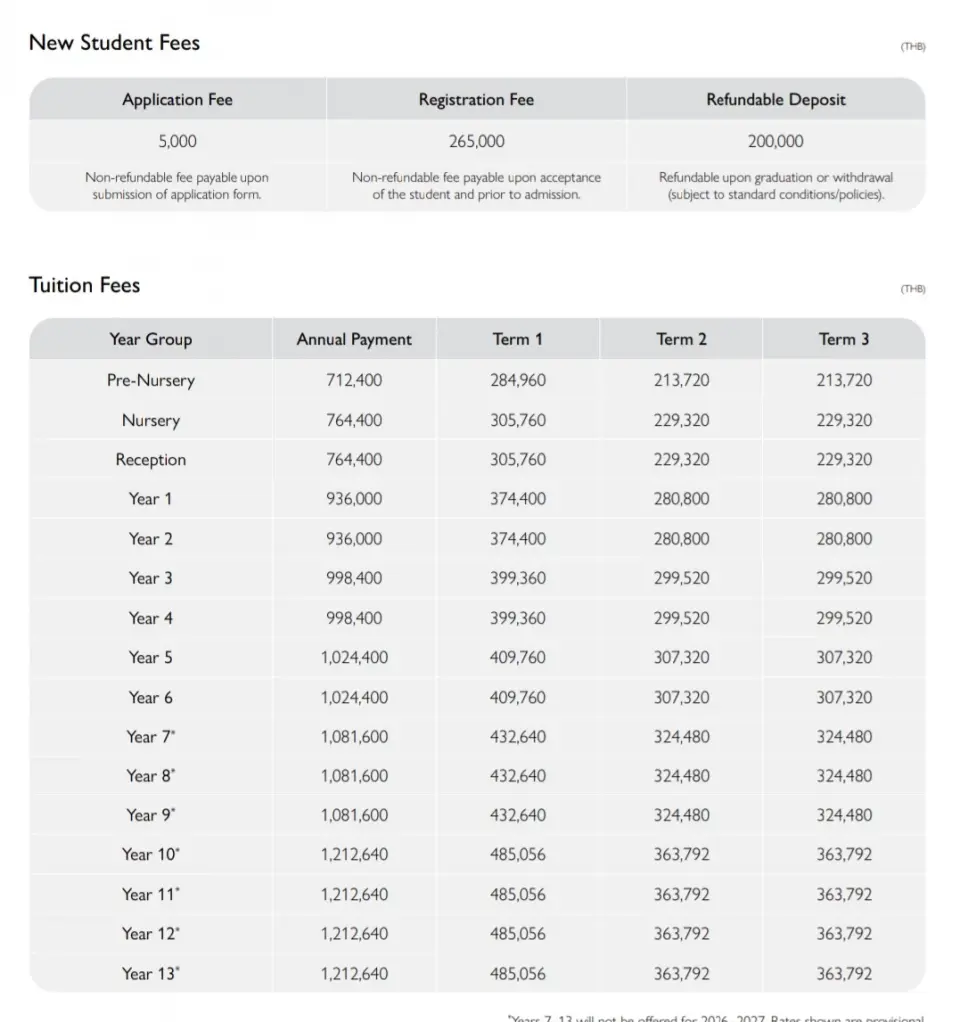Select the 200,000 refundable deposit amount
The height and width of the screenshot is (1022, 960).
click(775, 141)
